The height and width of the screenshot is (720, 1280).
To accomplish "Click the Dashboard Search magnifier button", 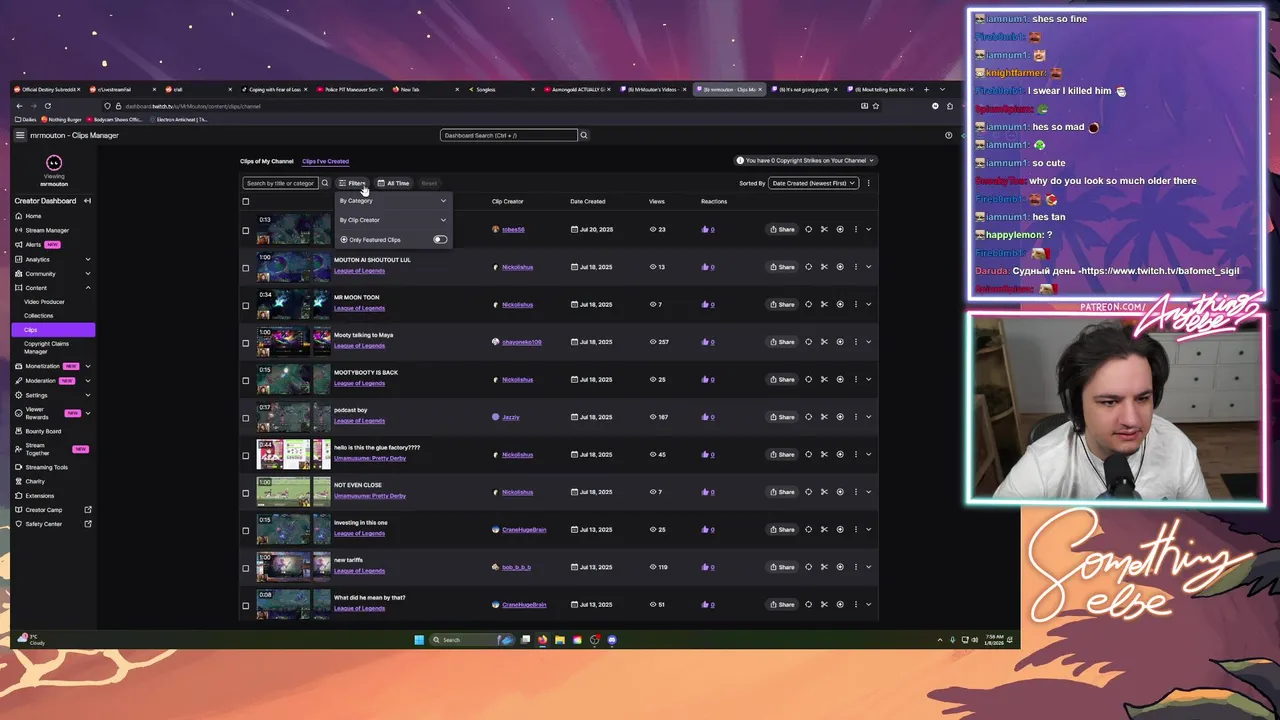I will coord(584,135).
